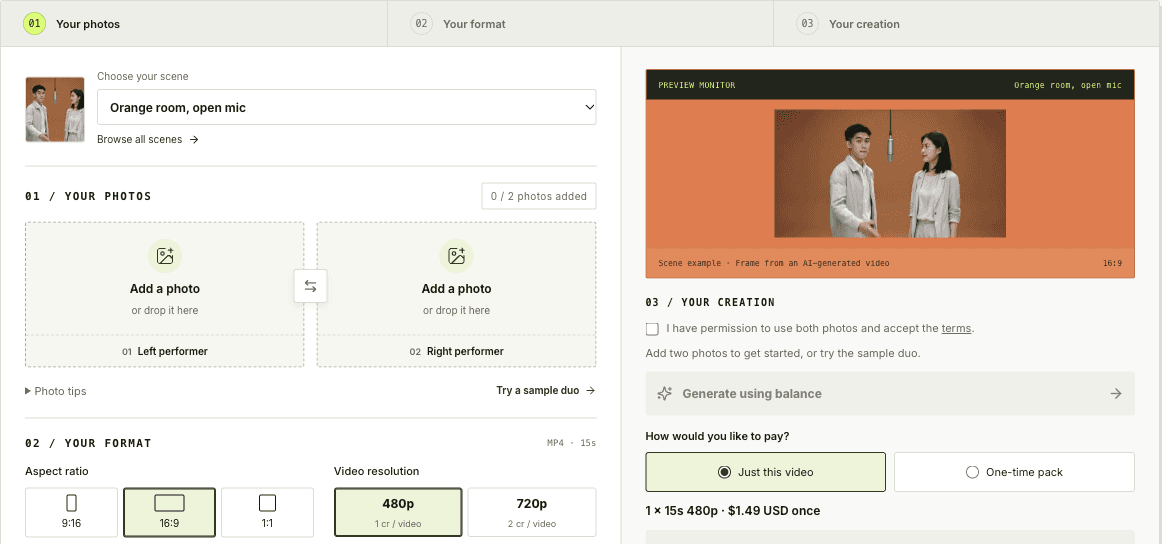Screen dimensions: 1162x544
Task: Switch to the Your photos step tab
Action: point(194,24)
